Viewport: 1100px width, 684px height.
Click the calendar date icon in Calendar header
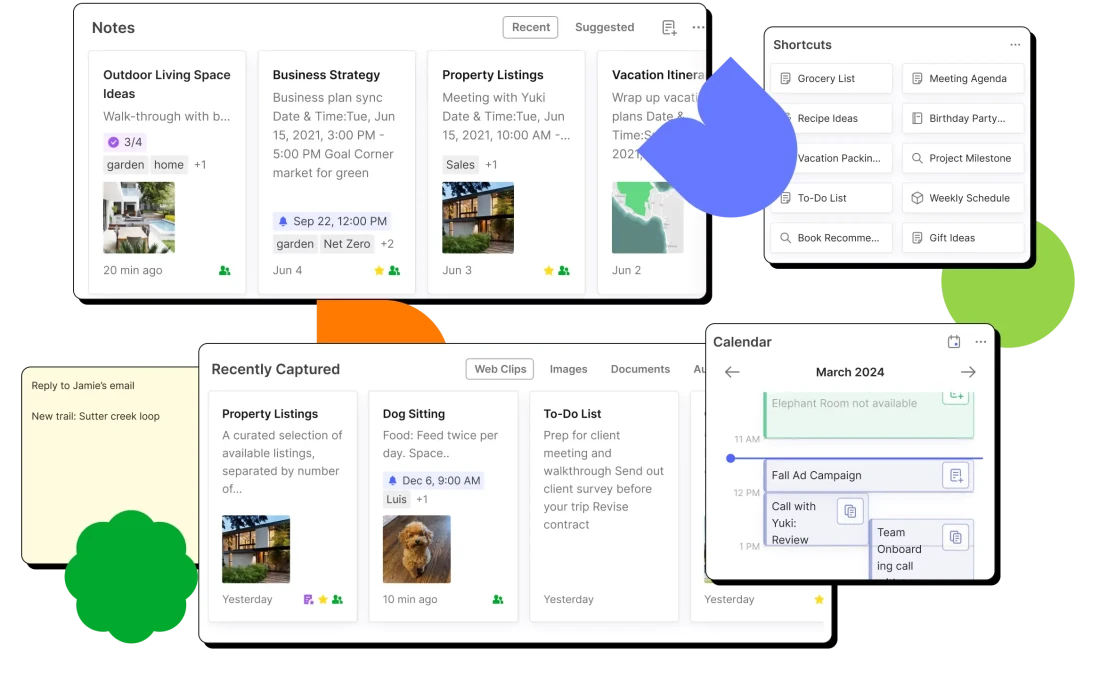click(954, 342)
